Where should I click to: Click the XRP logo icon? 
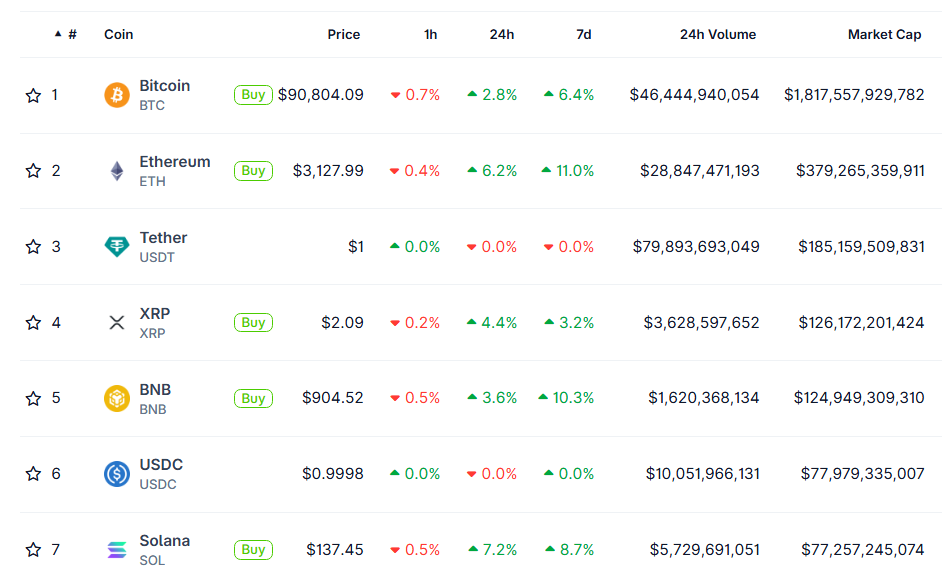pos(117,322)
